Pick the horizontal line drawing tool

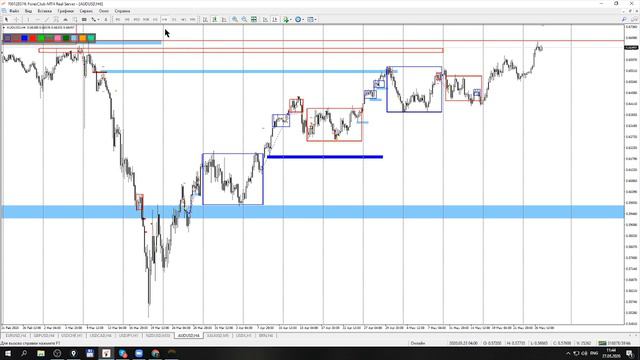coord(37,19)
